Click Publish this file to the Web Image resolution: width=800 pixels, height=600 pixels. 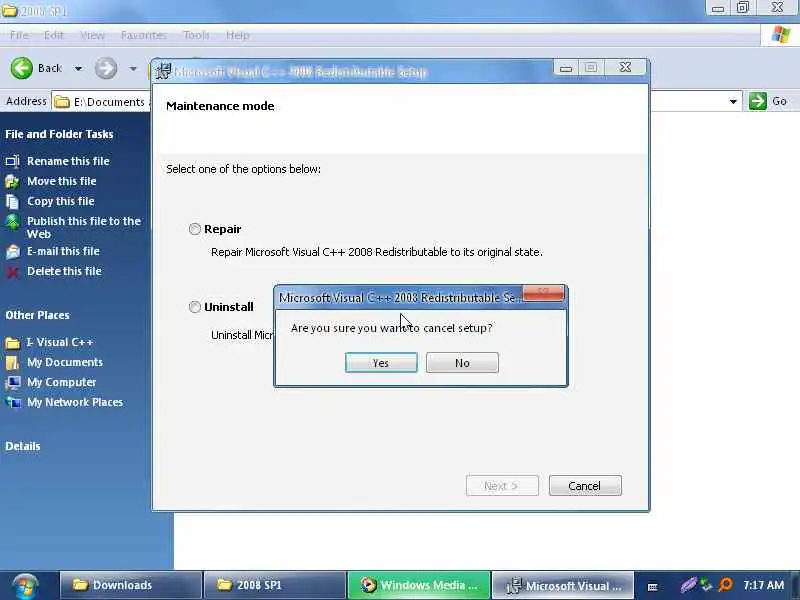pyautogui.click(x=84, y=228)
